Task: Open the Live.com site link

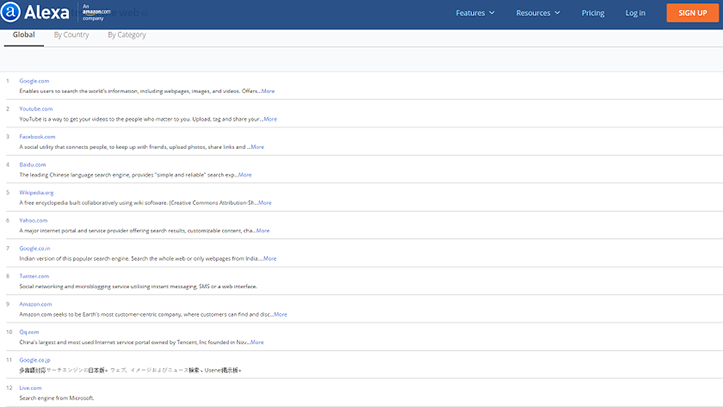Action: tap(30, 388)
